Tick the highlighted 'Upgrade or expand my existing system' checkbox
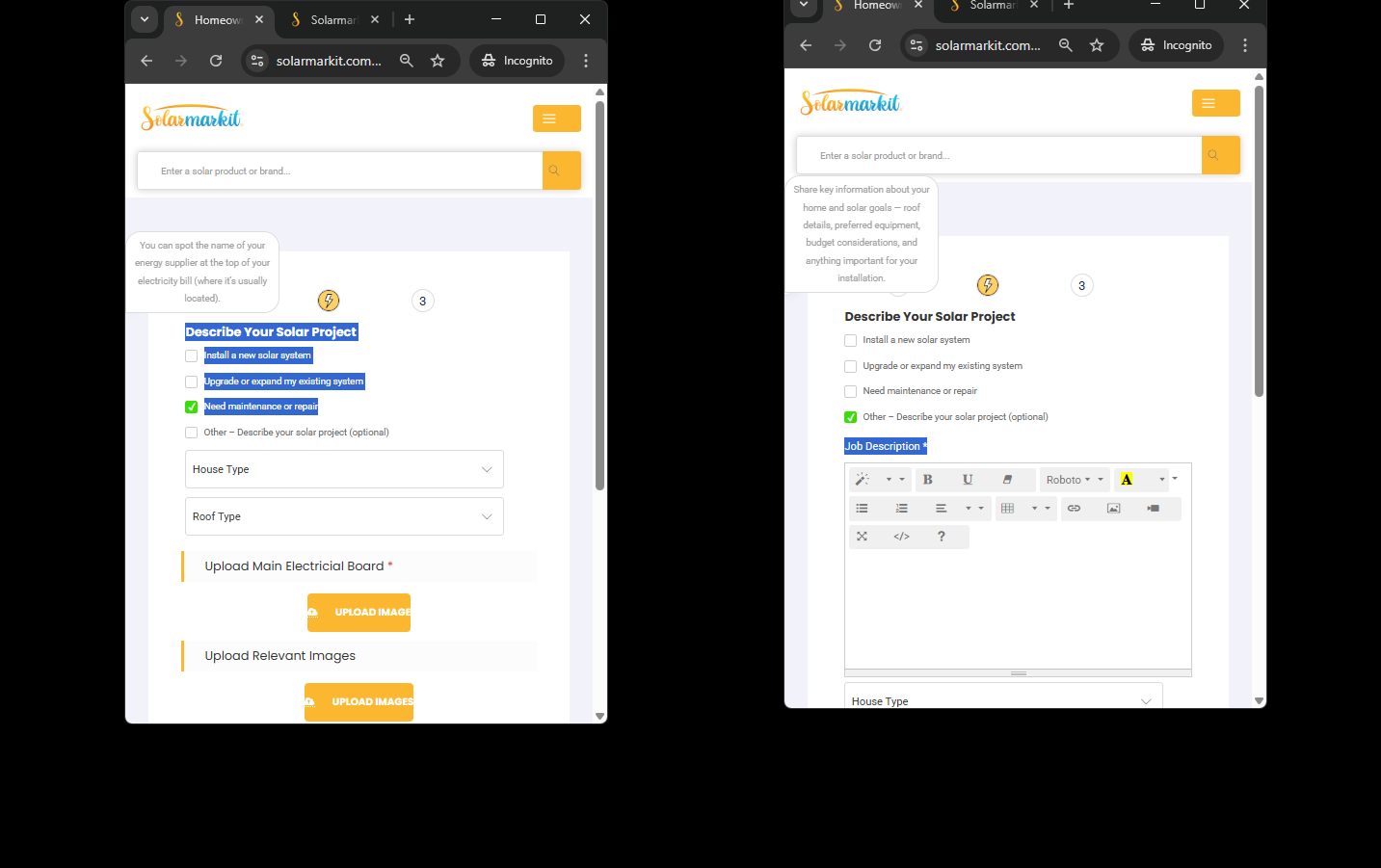The height and width of the screenshot is (868, 1381). pyautogui.click(x=192, y=382)
